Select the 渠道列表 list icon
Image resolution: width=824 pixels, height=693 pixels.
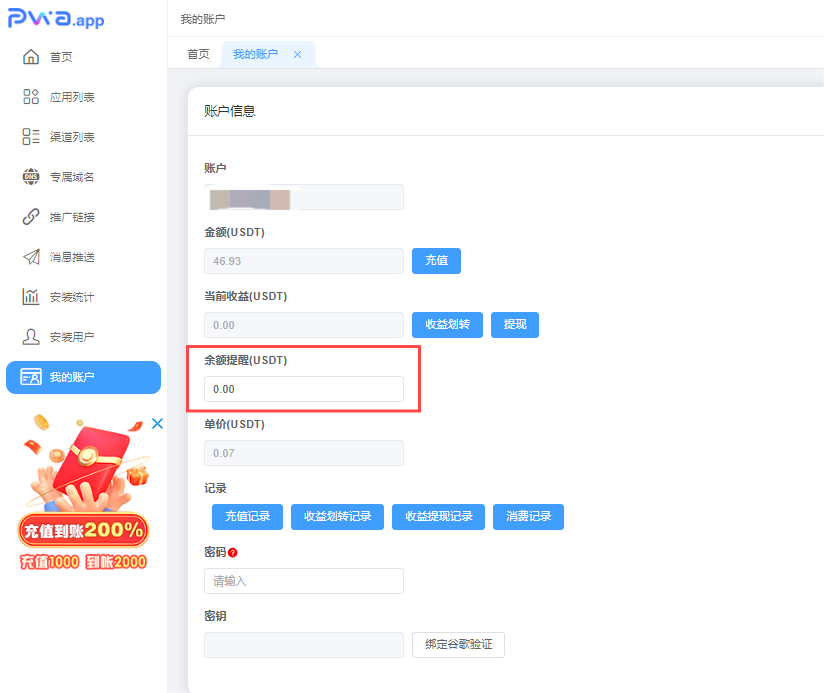pos(31,137)
